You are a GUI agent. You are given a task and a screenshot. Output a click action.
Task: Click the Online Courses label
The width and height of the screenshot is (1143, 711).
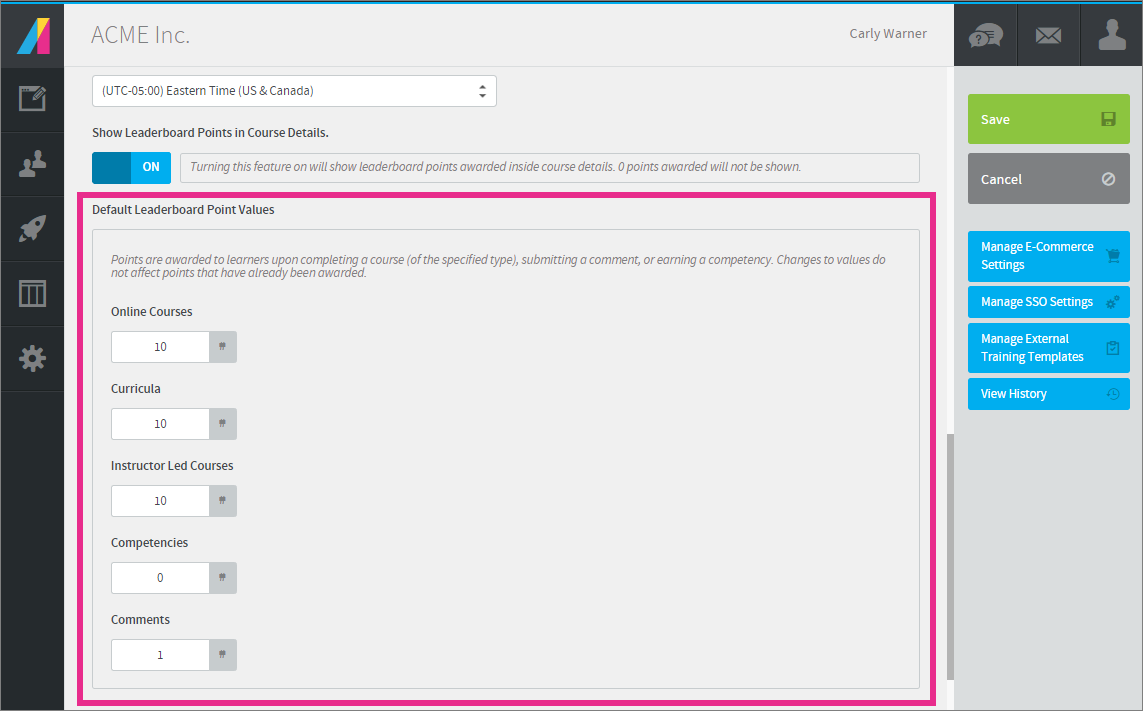(x=152, y=311)
